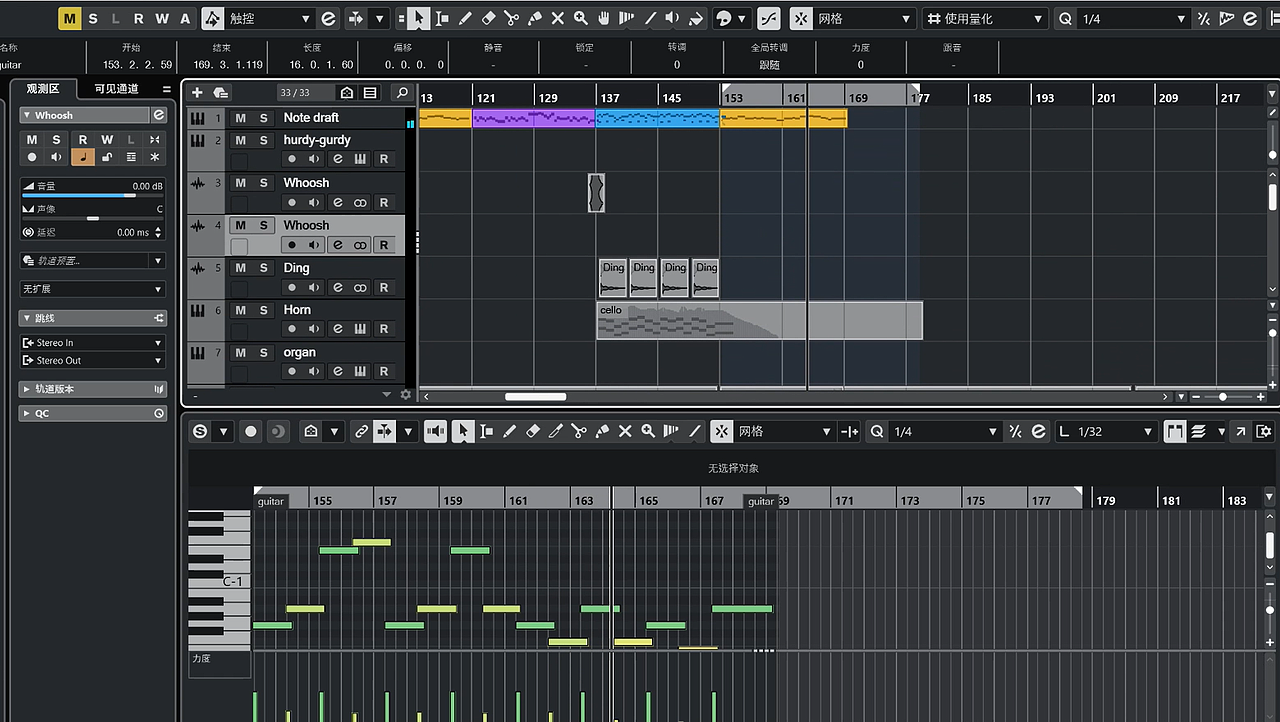This screenshot has height=722, width=1280.
Task: Click the arrangement horizontal scrollbar thumb
Action: point(535,397)
